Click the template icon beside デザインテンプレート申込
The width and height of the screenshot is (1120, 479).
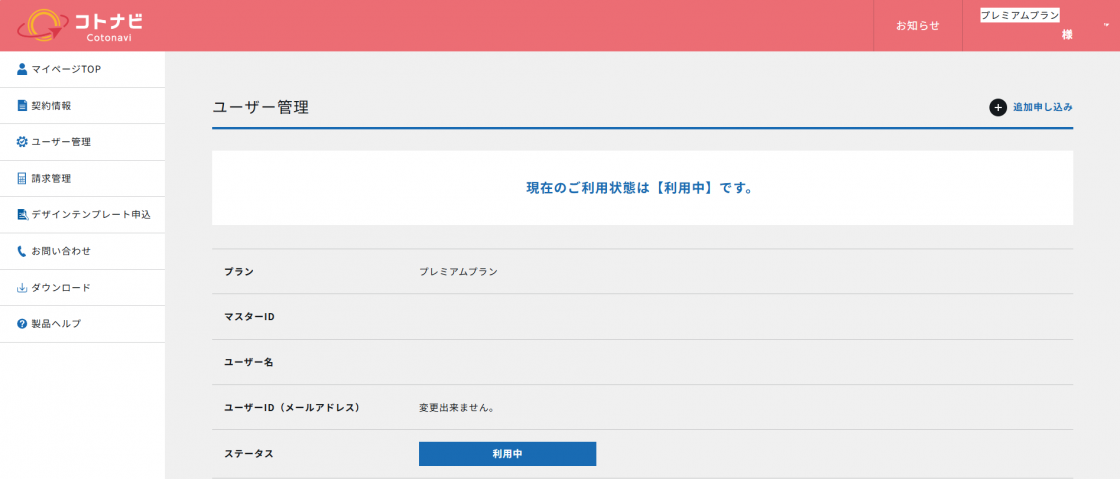tap(22, 215)
